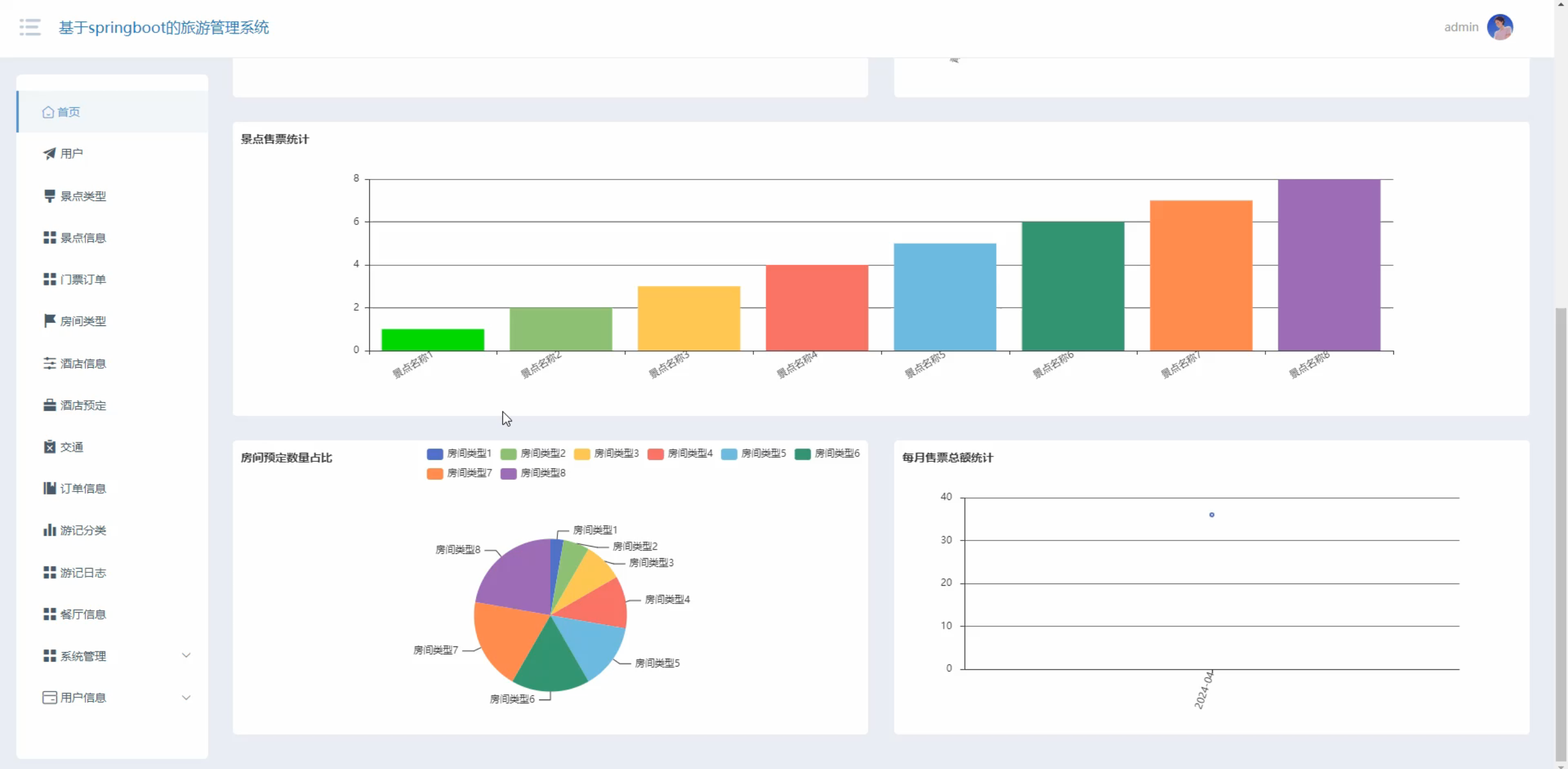The image size is (1568, 769).
Task: Expand the 系统管理 submenu arrow
Action: [x=186, y=655]
